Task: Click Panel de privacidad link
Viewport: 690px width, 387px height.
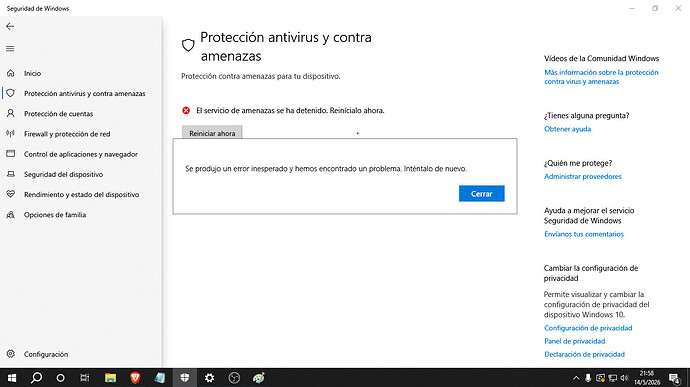Action: click(574, 341)
